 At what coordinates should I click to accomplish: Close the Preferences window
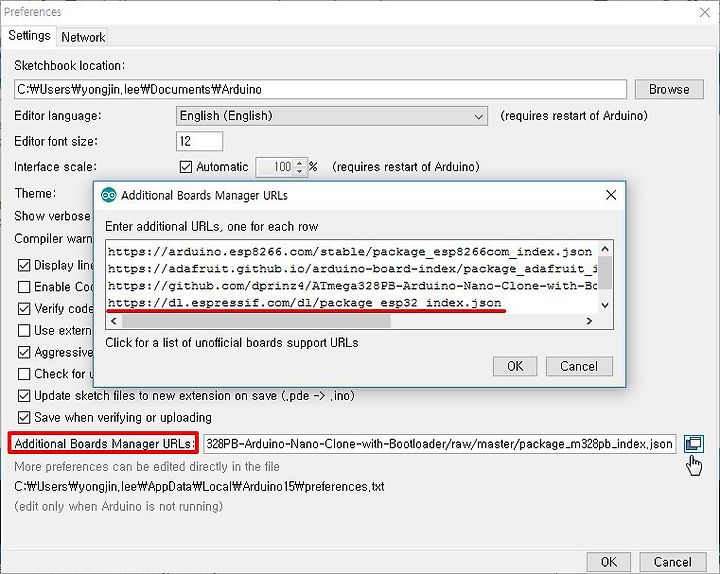[705, 12]
